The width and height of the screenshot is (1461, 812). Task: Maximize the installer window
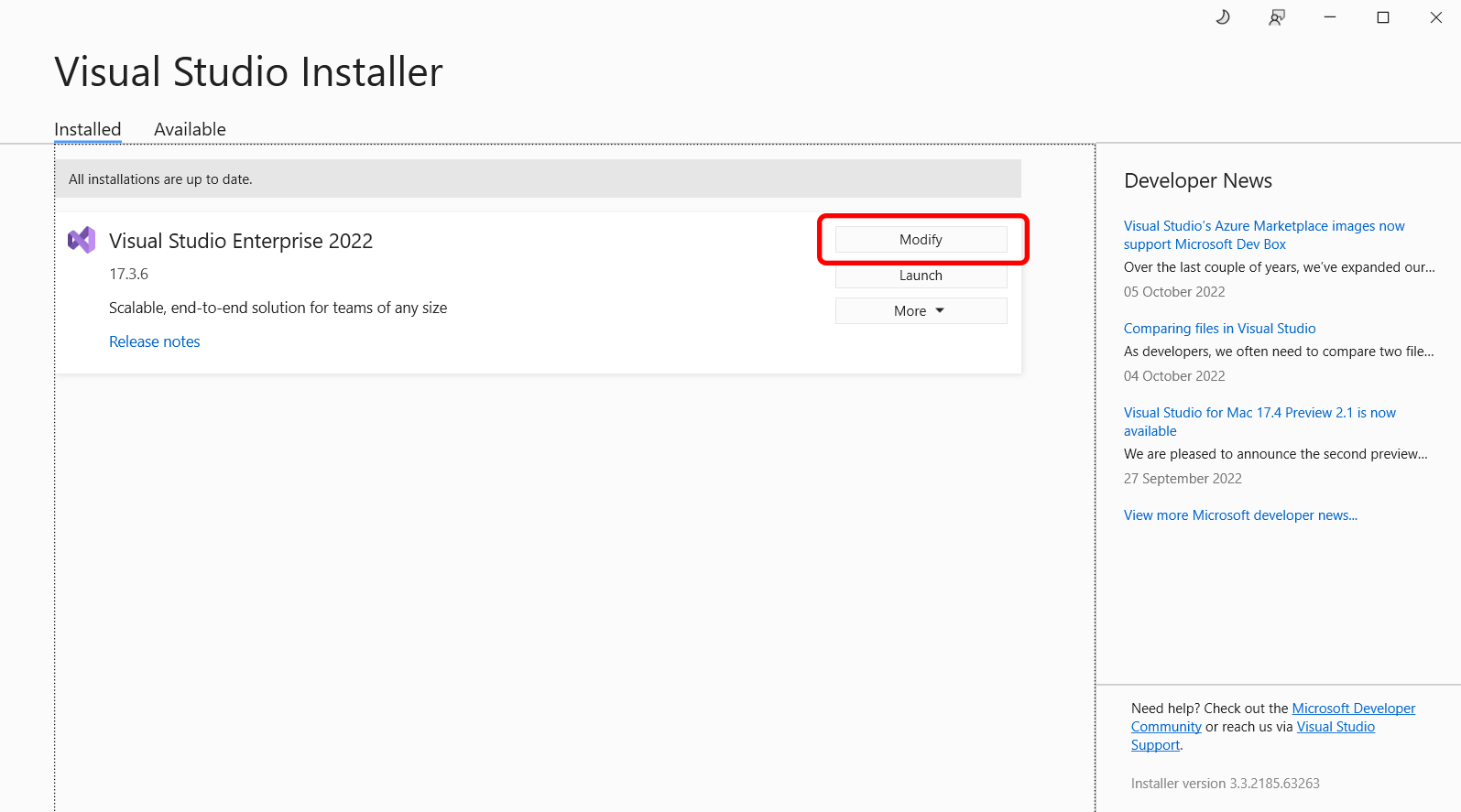1383,17
